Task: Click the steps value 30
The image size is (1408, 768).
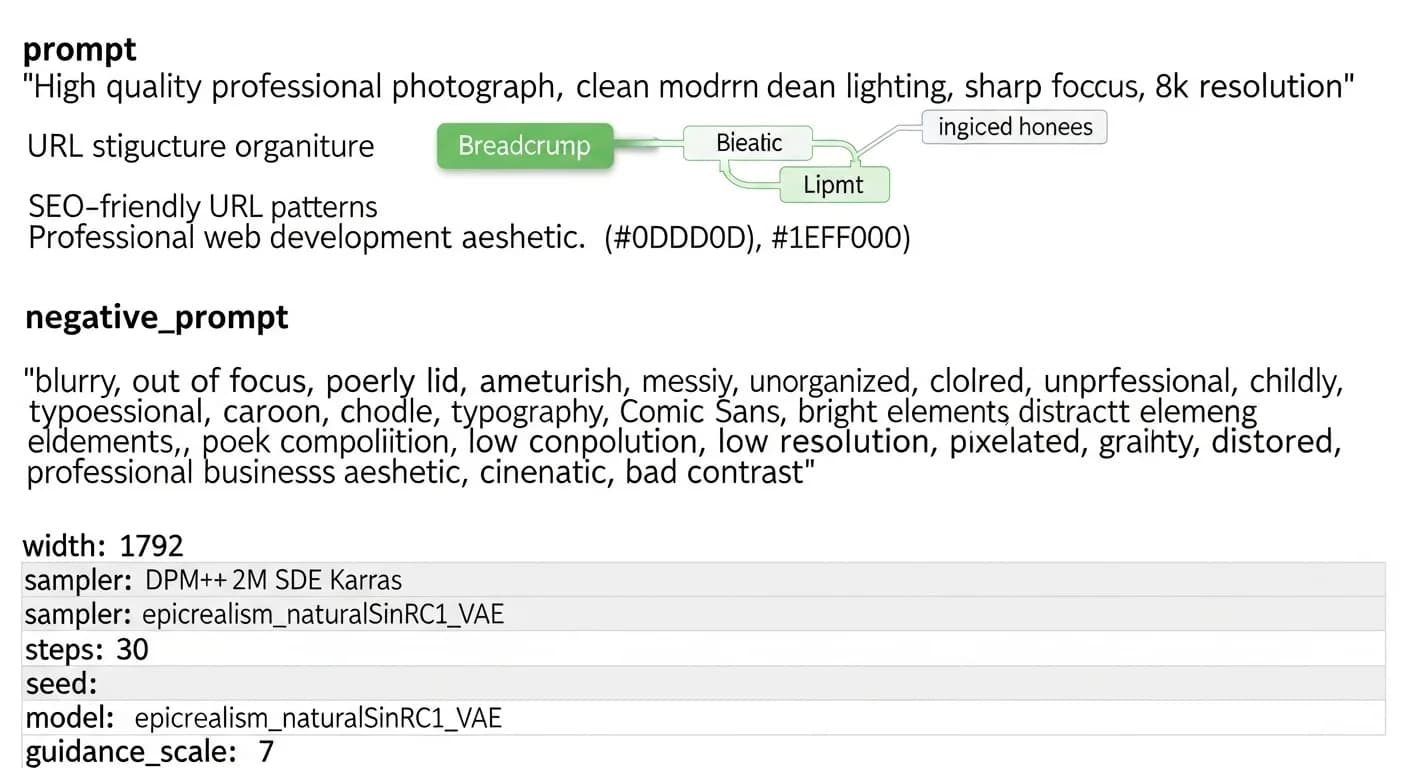Action: coord(132,650)
